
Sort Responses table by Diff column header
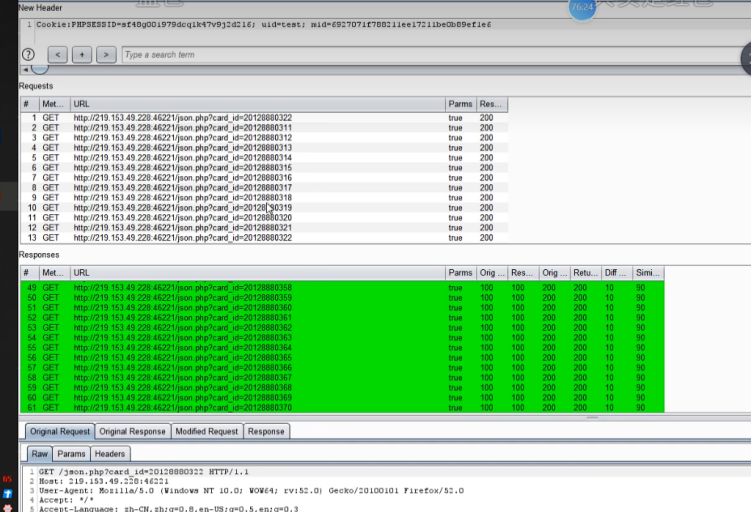click(614, 273)
